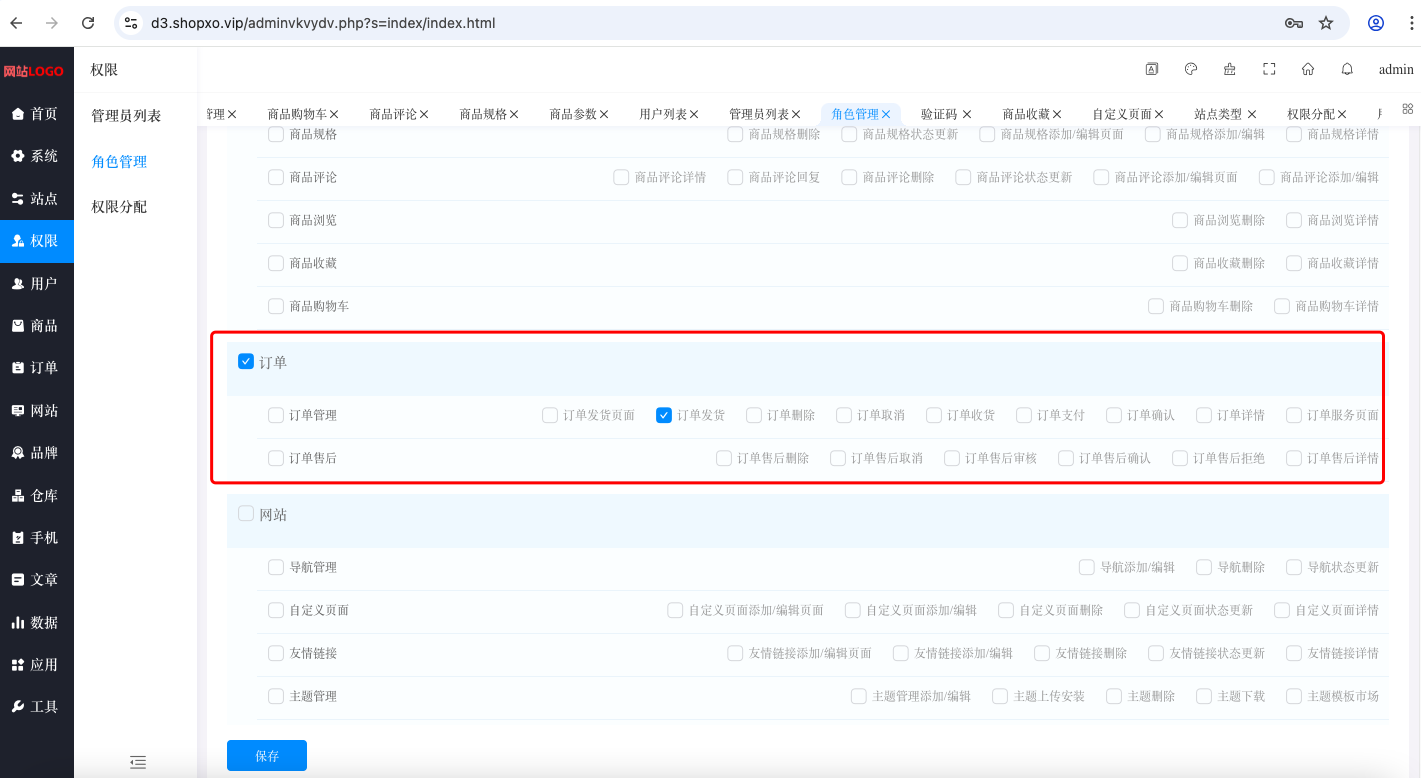Uncheck the 订单发货 checkbox
This screenshot has height=778, width=1421.
(664, 415)
